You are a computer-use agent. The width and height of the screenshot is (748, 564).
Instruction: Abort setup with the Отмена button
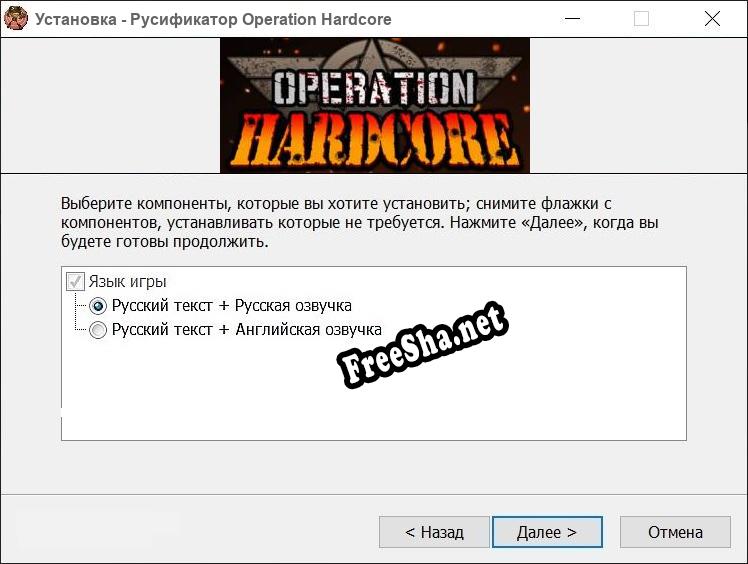(x=675, y=532)
